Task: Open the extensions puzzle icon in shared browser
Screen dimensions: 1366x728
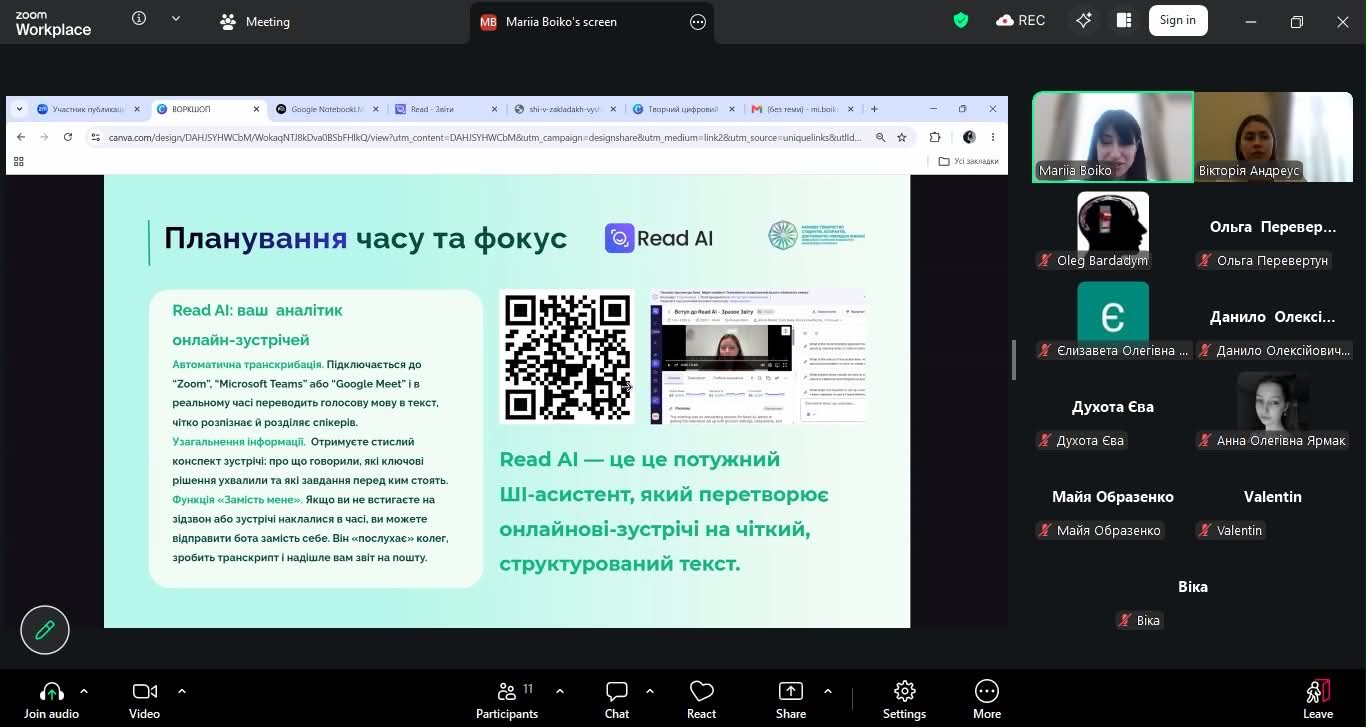Action: click(935, 137)
